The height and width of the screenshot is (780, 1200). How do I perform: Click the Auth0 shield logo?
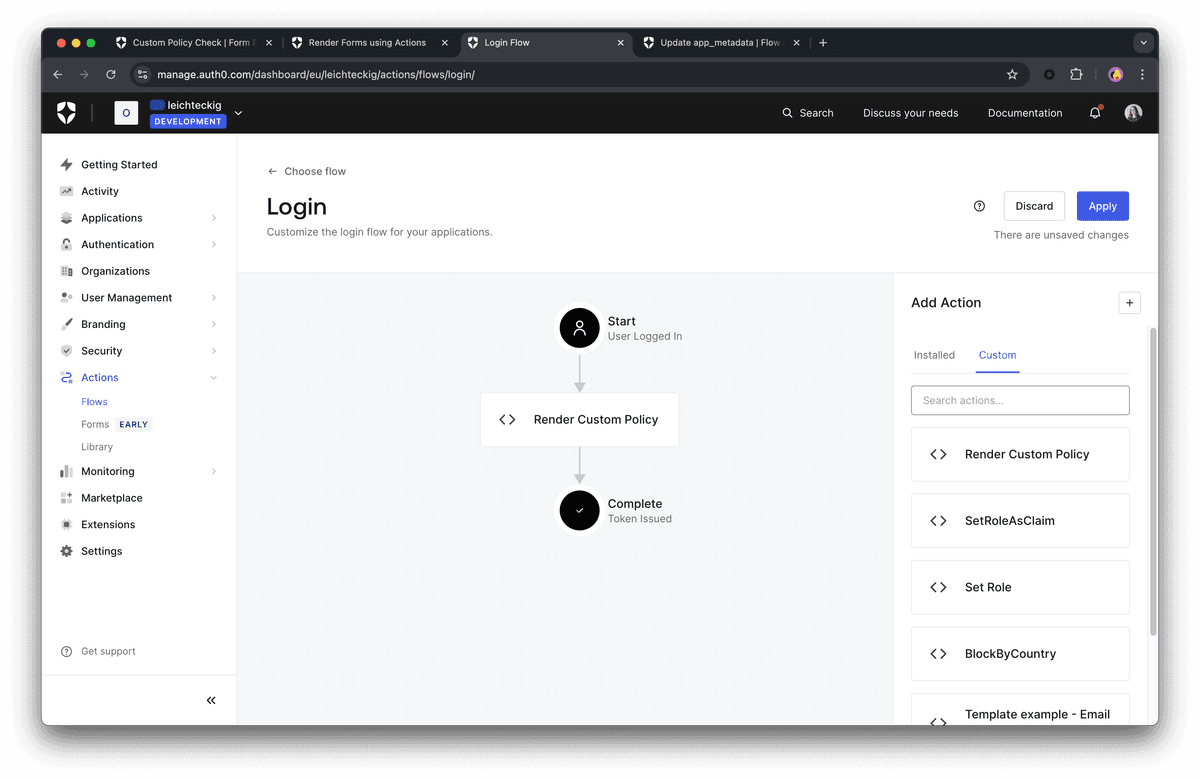click(66, 112)
